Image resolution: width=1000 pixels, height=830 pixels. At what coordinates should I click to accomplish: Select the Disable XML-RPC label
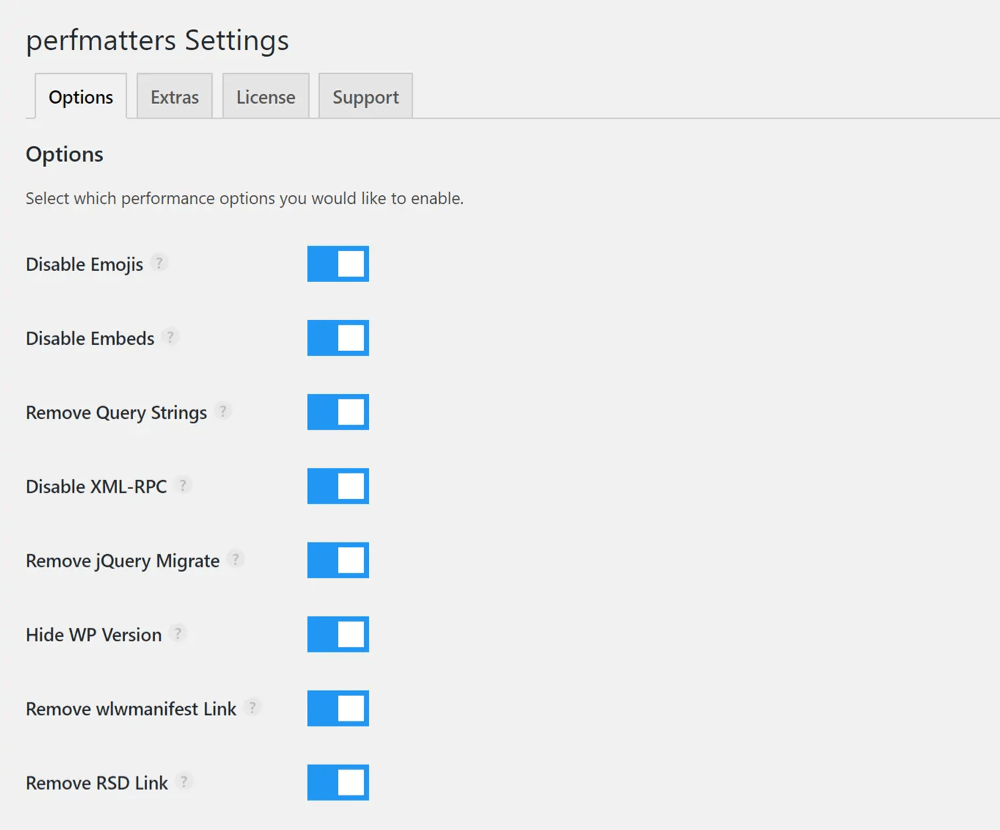pyautogui.click(x=96, y=486)
